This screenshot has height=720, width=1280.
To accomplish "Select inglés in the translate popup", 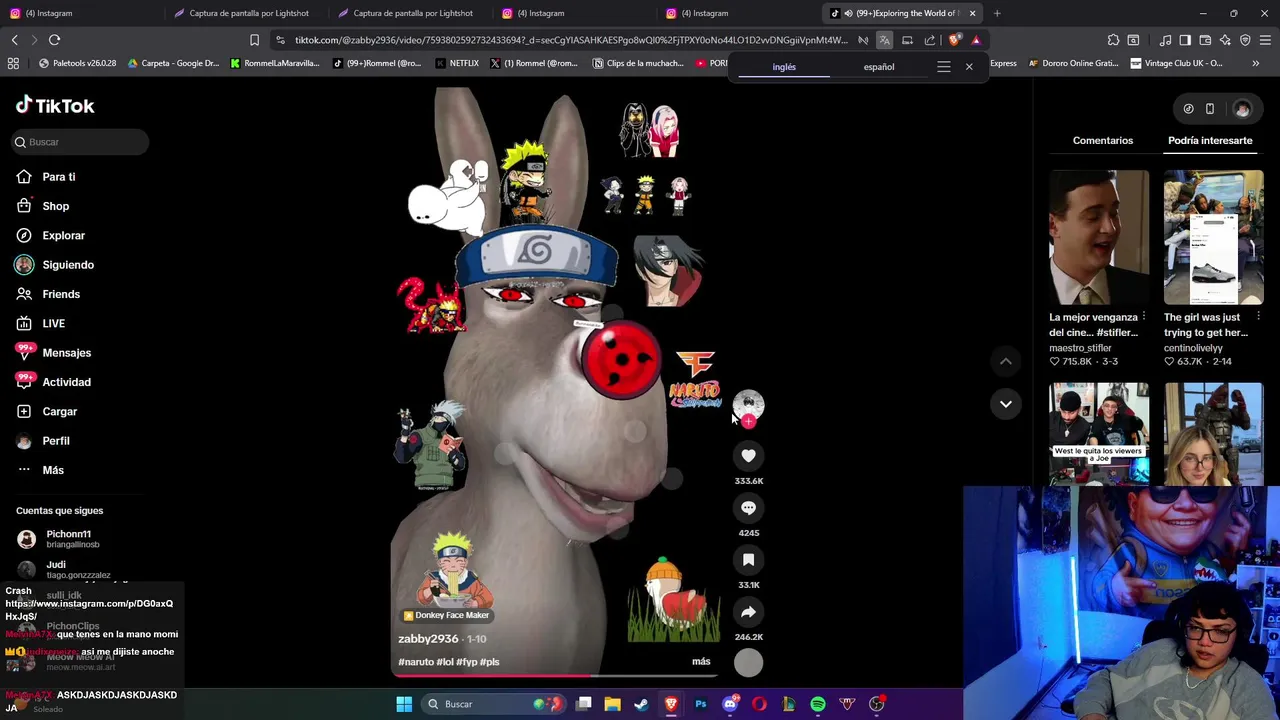I will tap(784, 67).
